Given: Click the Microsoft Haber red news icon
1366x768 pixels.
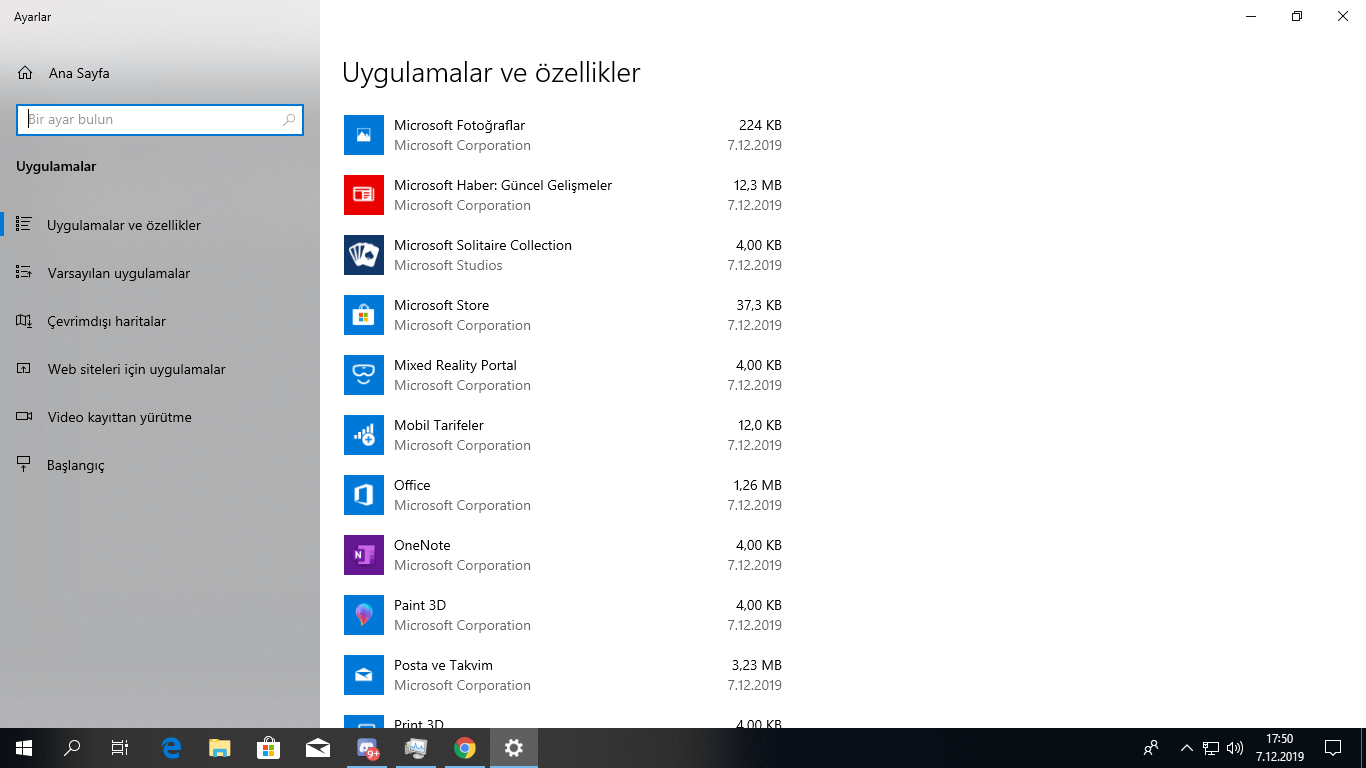Looking at the screenshot, I should 364,195.
